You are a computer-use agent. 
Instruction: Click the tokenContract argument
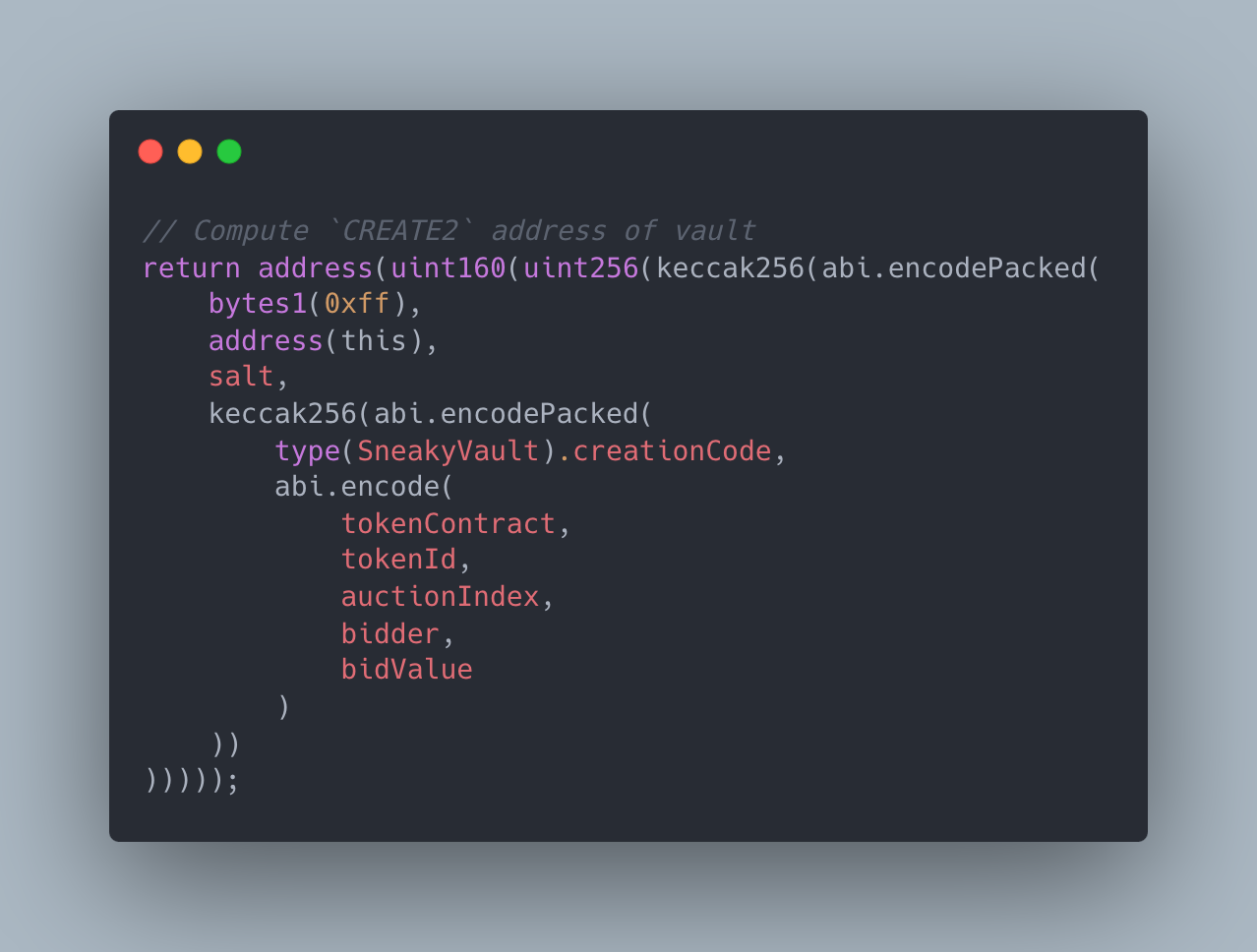coord(449,523)
